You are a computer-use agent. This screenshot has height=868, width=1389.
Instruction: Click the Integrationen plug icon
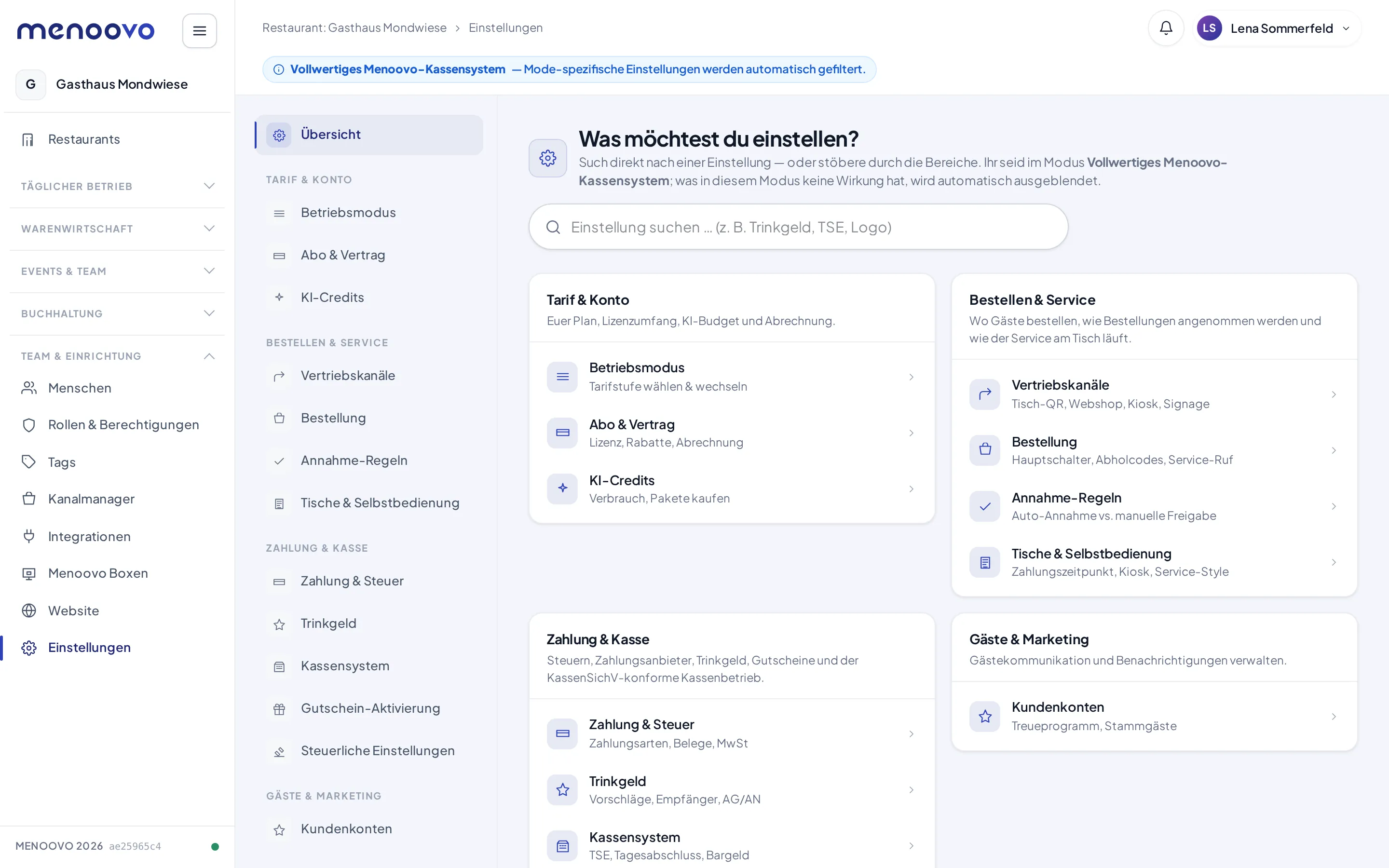[29, 536]
